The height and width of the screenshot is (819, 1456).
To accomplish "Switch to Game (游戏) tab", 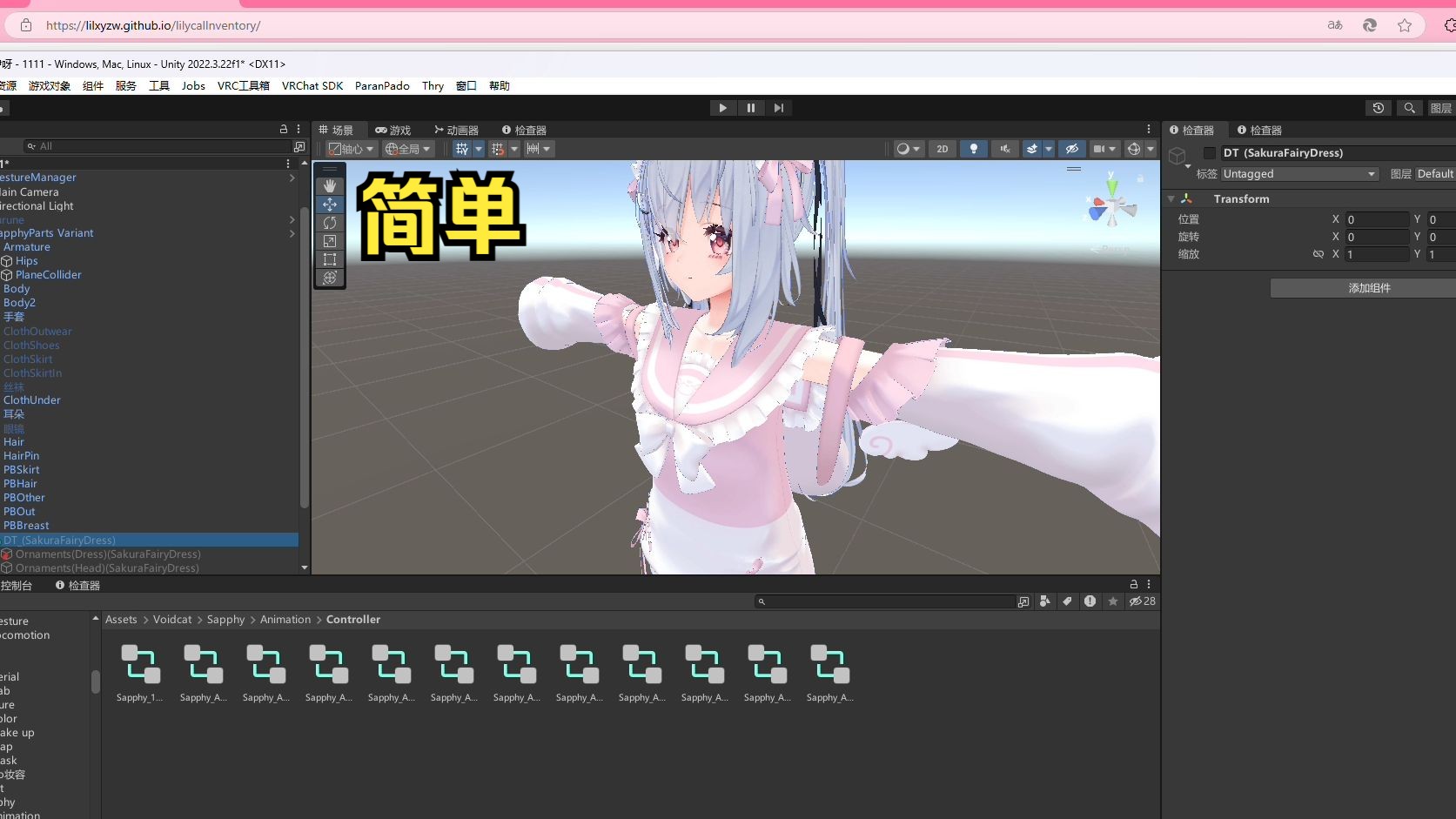I will 393,130.
